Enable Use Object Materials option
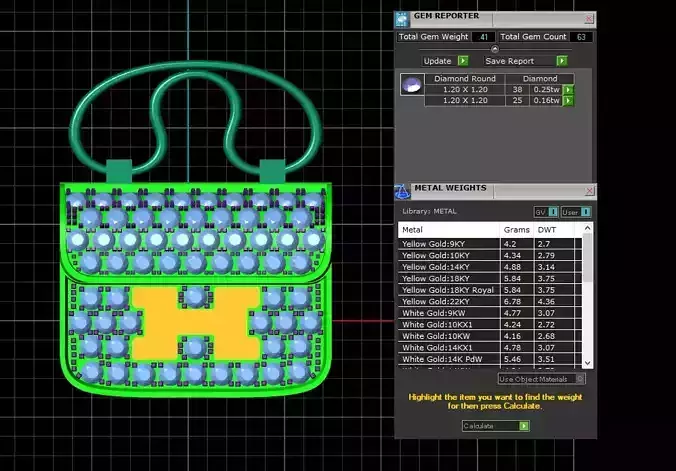 coord(541,379)
